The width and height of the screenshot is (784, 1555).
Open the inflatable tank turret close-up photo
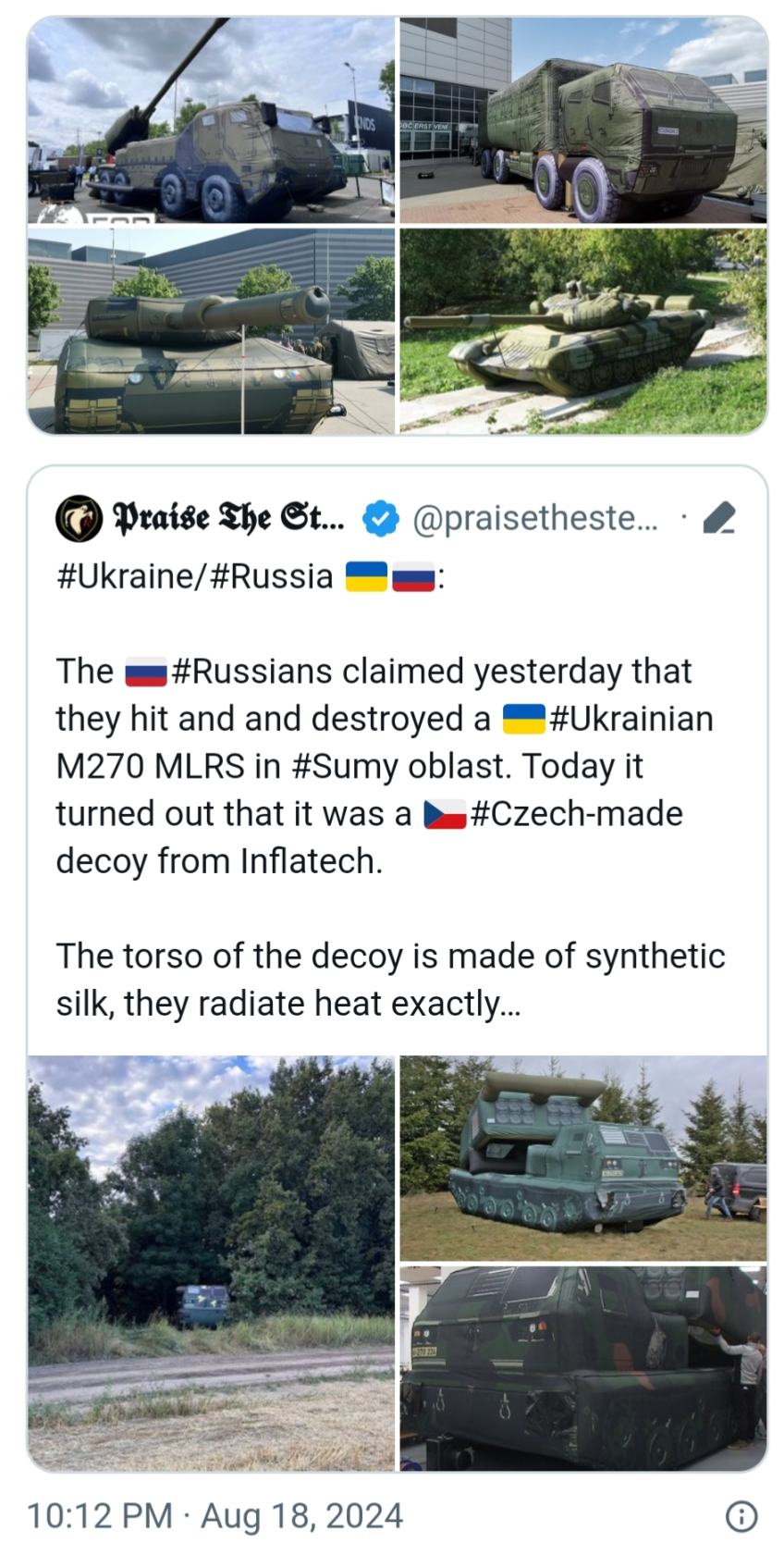(211, 331)
